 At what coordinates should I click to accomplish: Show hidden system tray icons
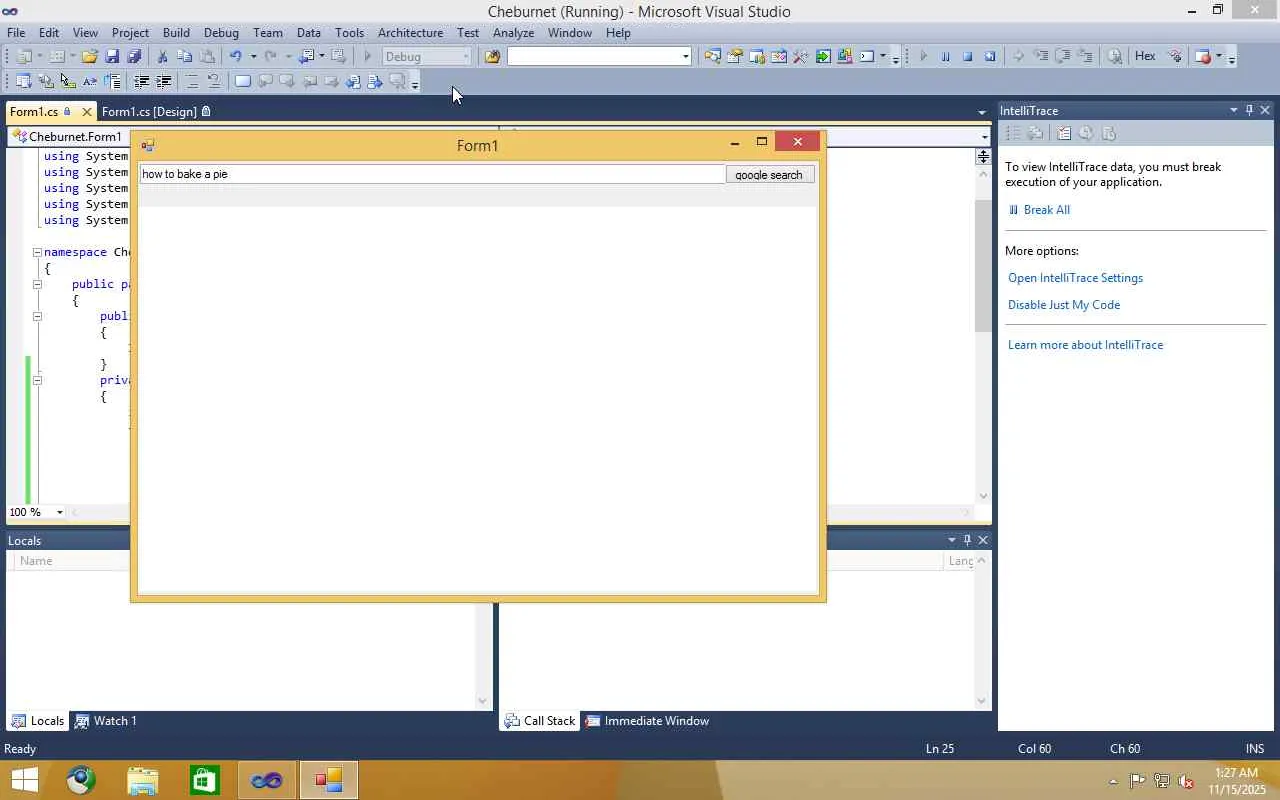click(x=1113, y=781)
